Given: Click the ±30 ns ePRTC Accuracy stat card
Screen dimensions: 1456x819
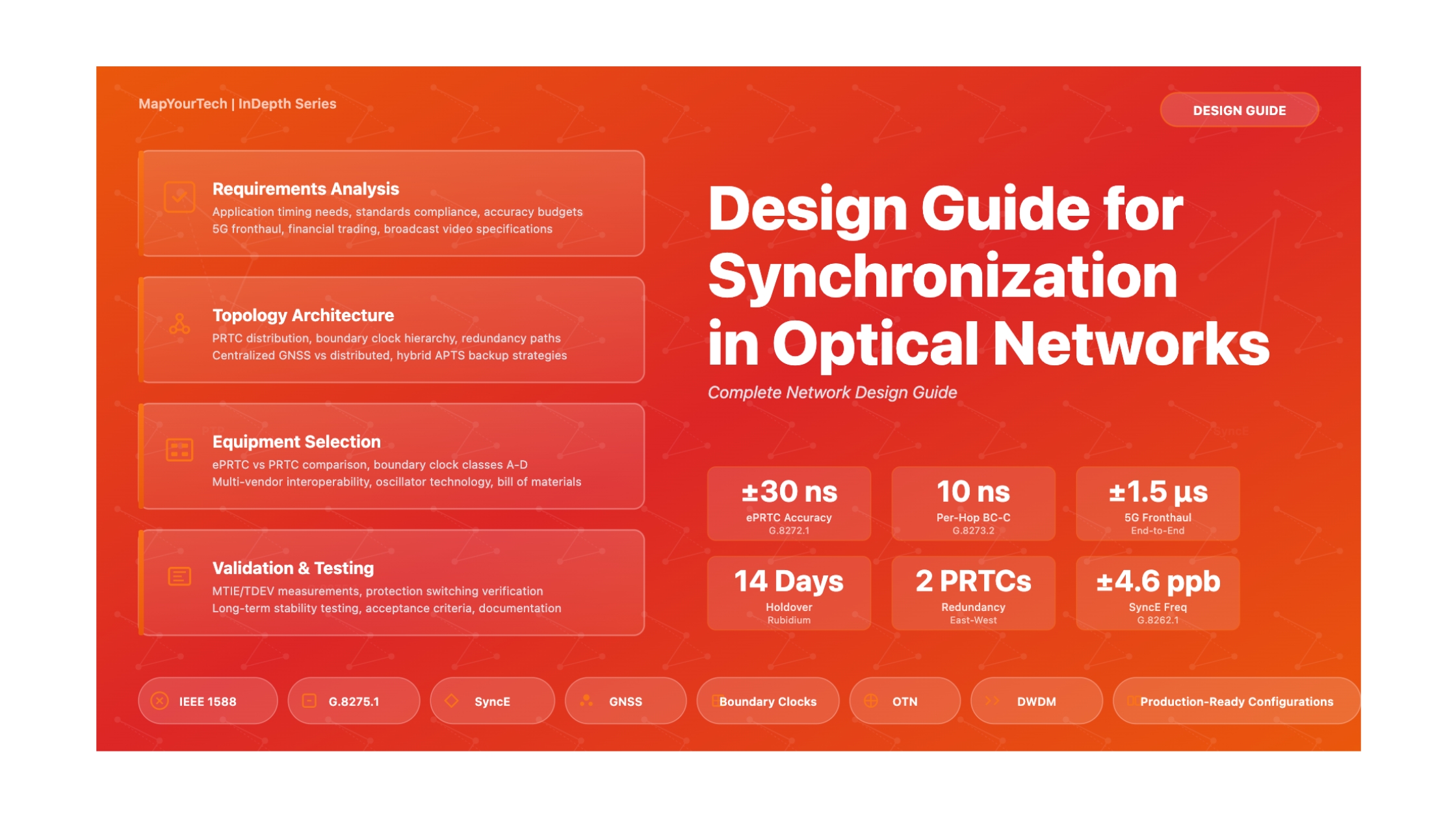Looking at the screenshot, I should tap(789, 504).
